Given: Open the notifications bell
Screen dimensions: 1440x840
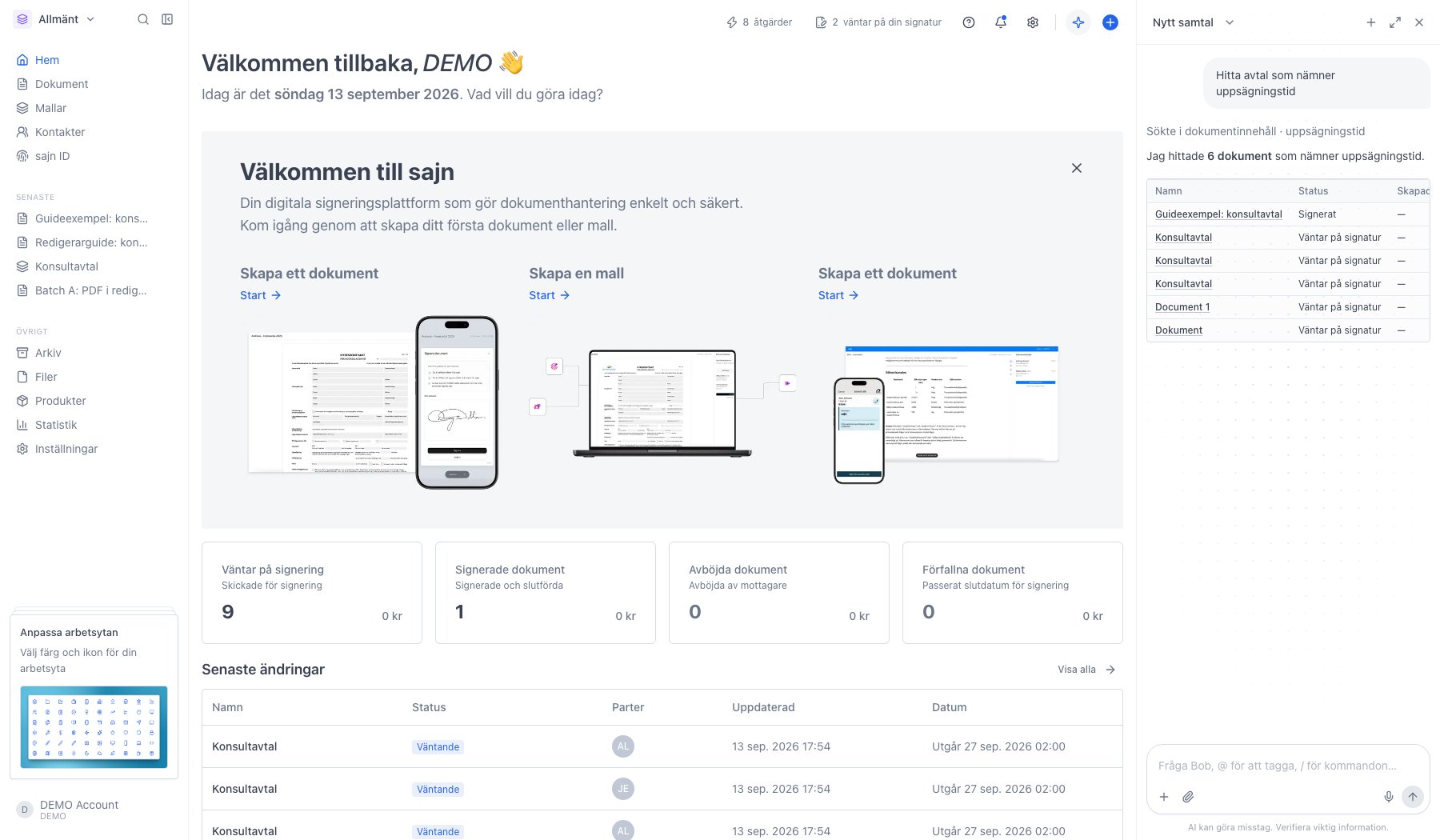Looking at the screenshot, I should pos(1001,22).
